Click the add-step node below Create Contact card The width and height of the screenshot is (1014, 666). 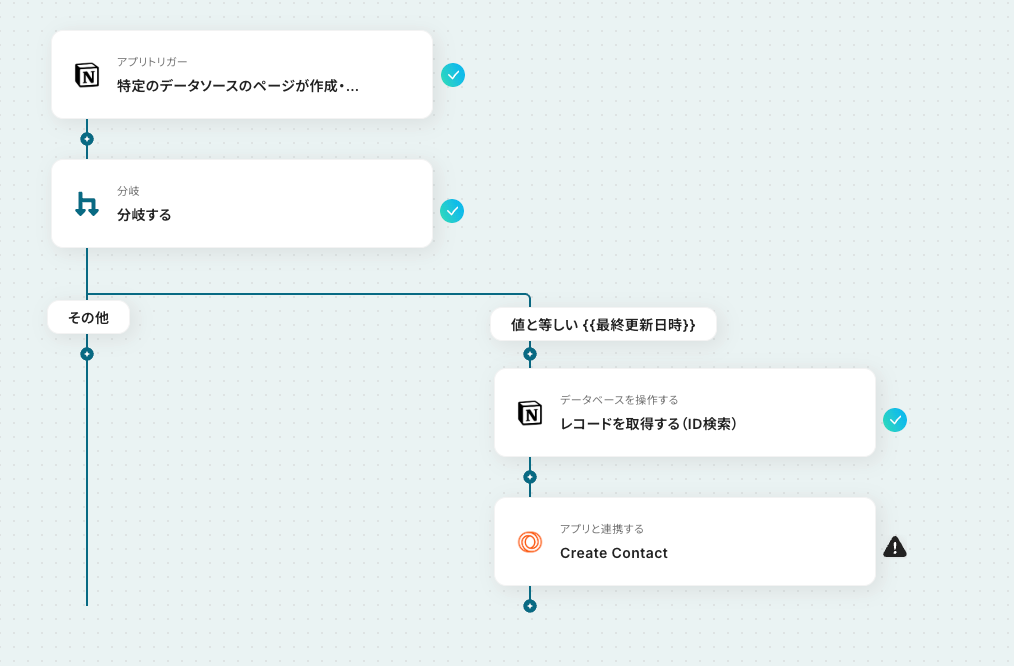530,606
